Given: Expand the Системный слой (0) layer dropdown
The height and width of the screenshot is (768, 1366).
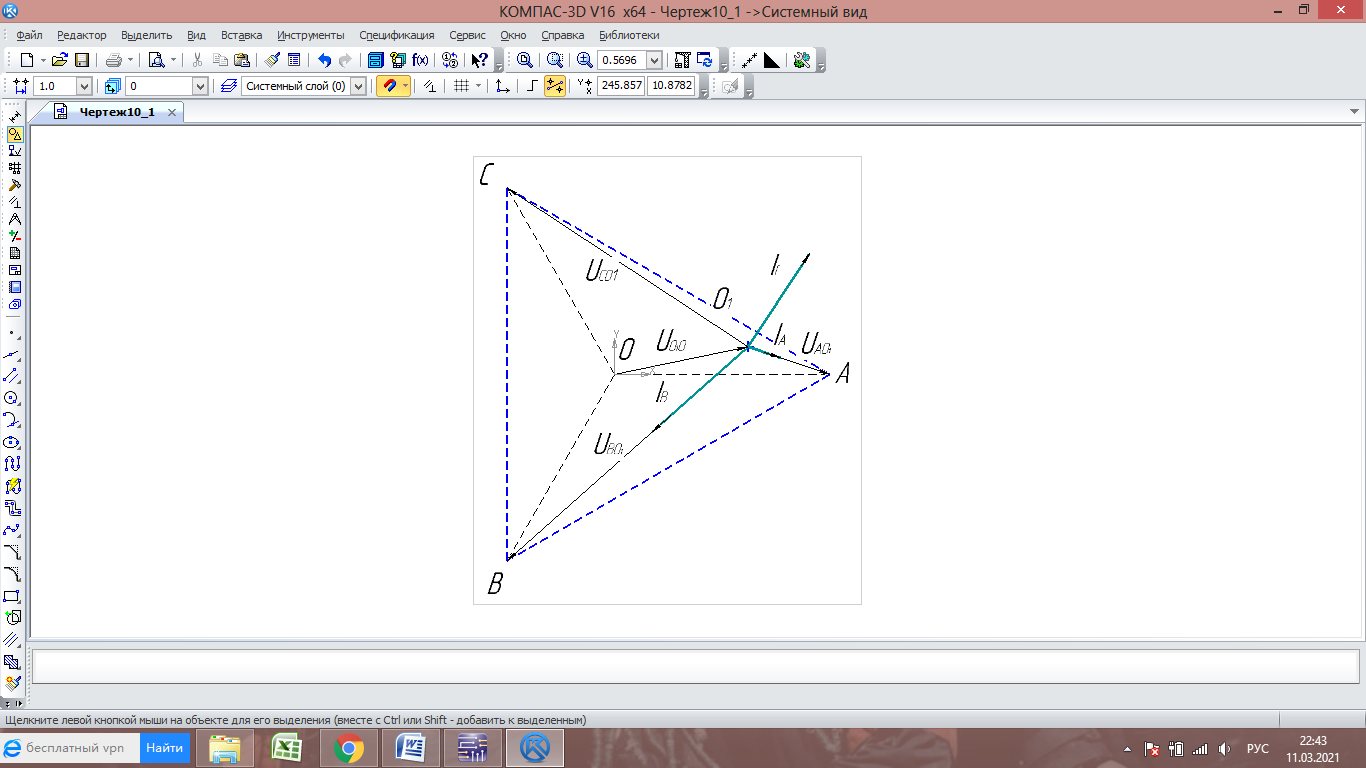Looking at the screenshot, I should [x=358, y=86].
